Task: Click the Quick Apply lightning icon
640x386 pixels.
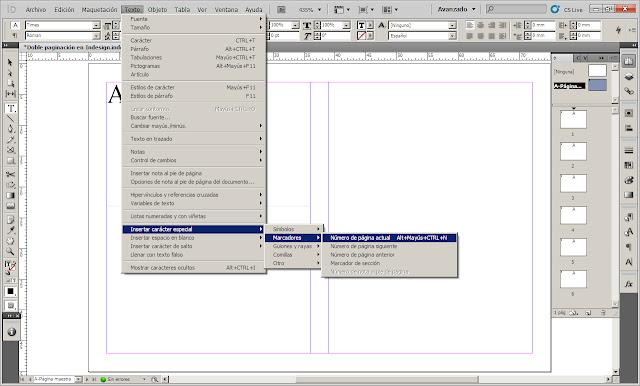Action: [619, 30]
